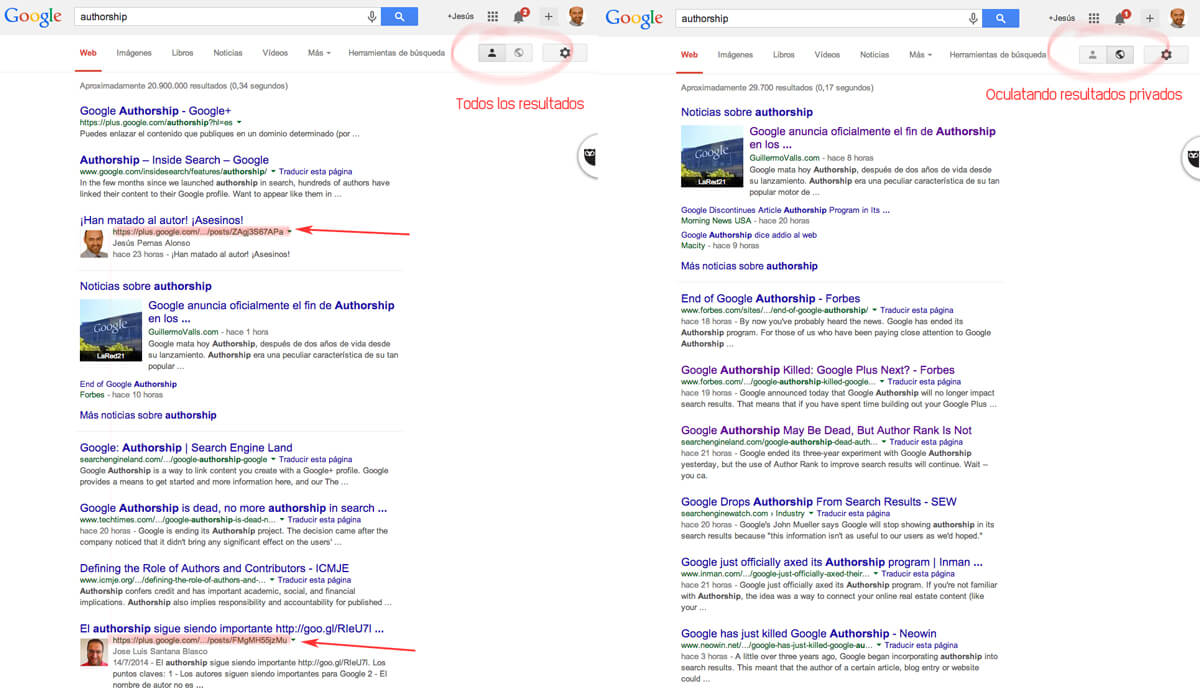
Task: Click the Google logo in the right page
Action: 634,18
